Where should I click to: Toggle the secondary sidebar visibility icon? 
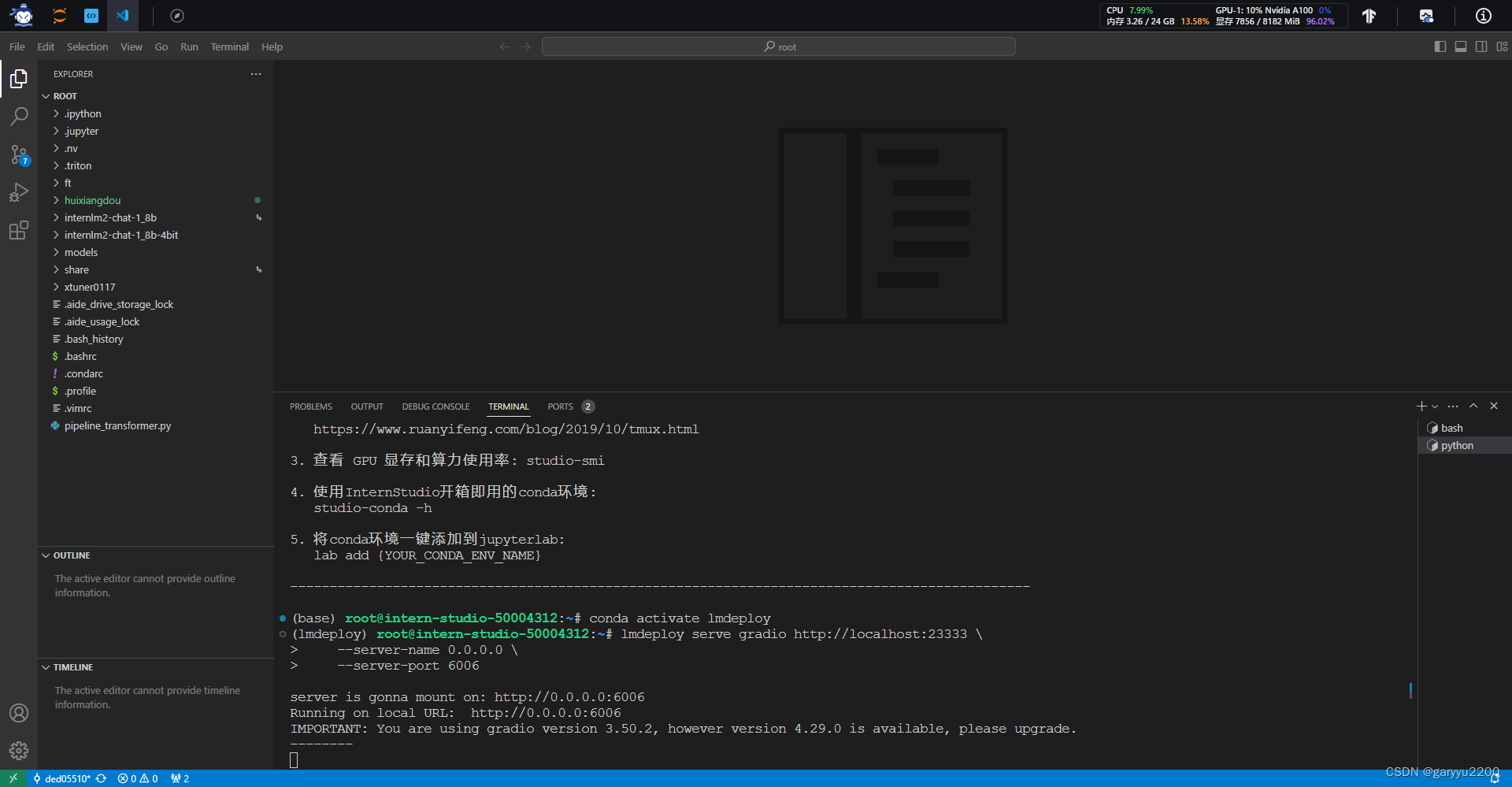(x=1481, y=46)
